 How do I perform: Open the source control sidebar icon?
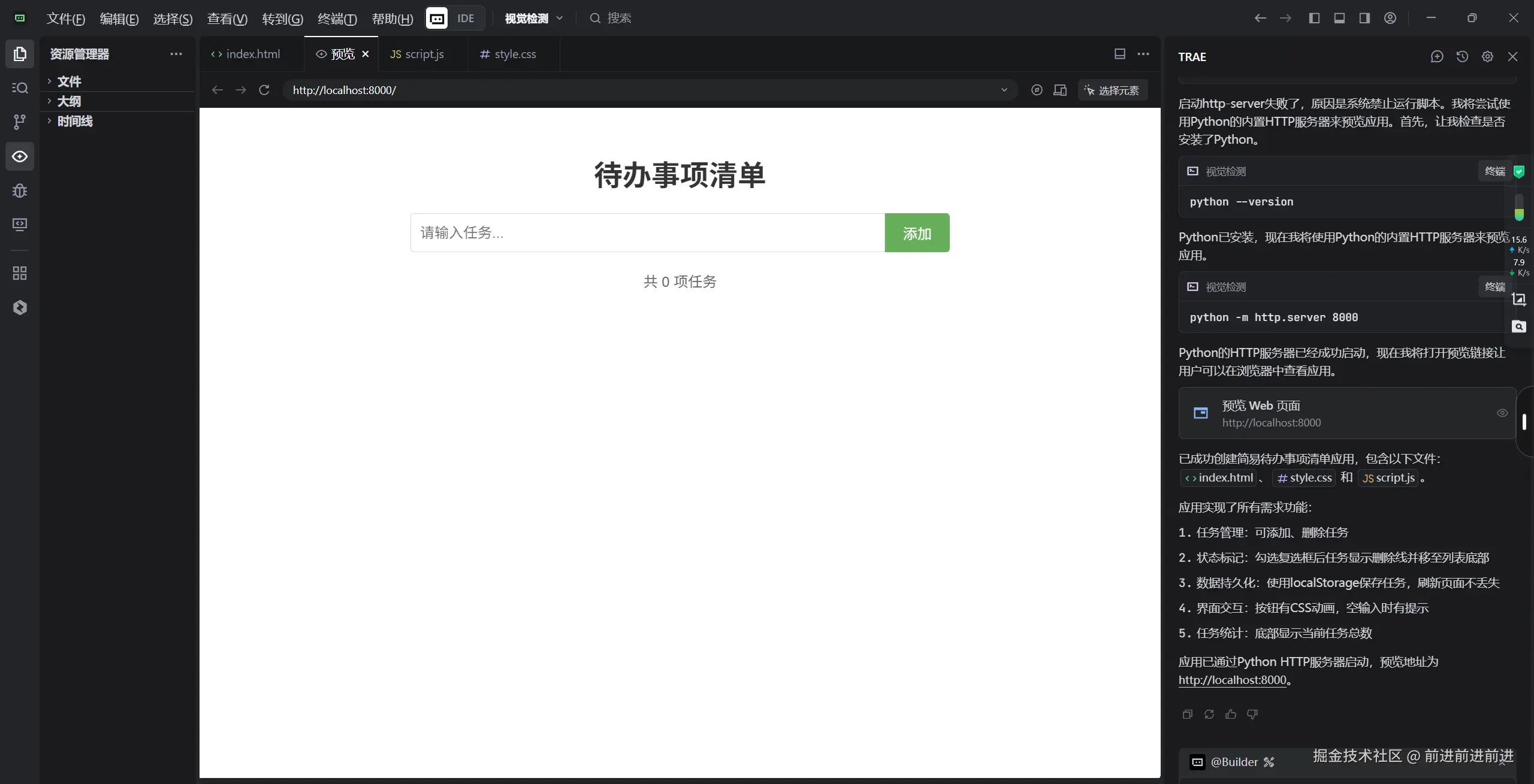click(x=19, y=122)
